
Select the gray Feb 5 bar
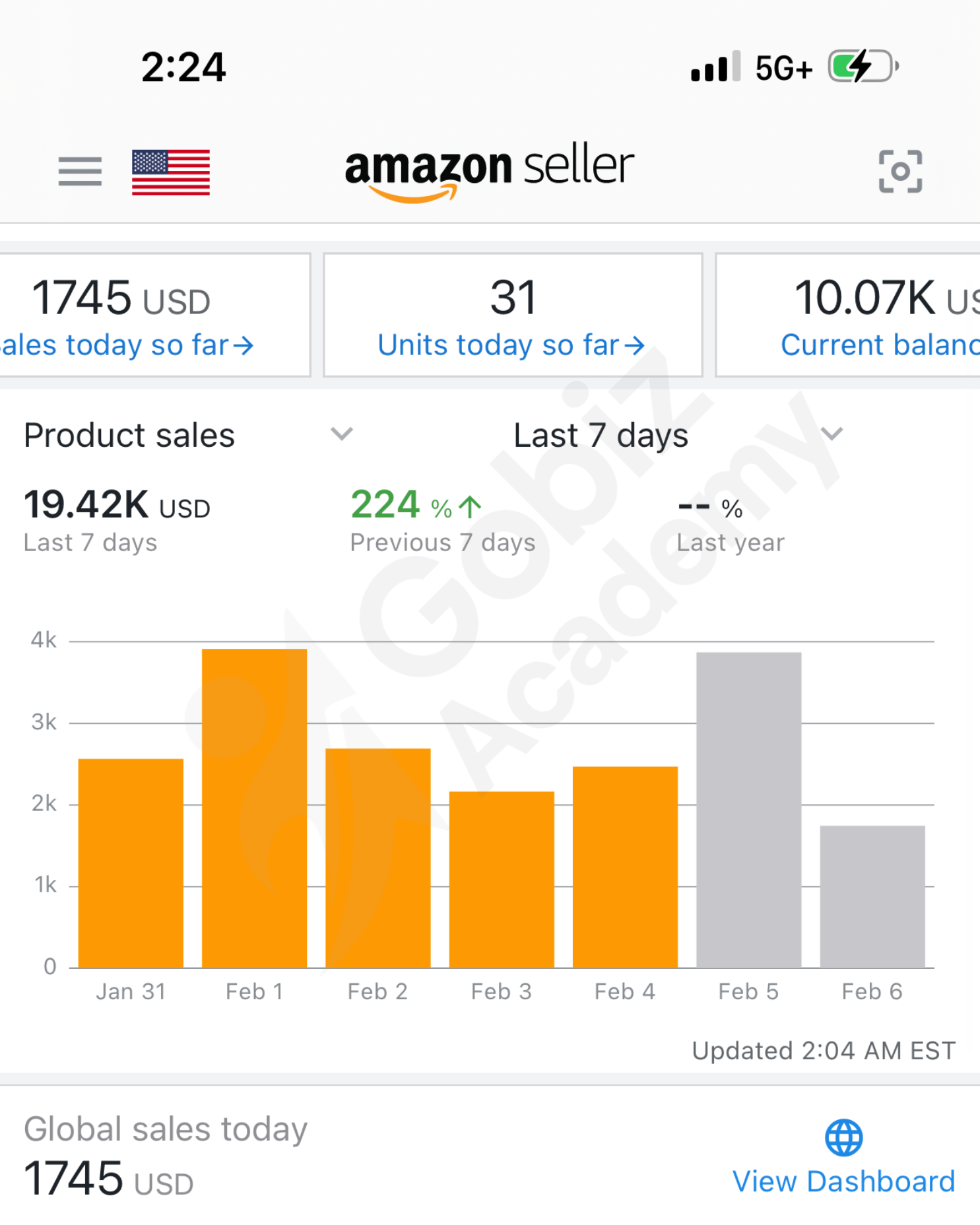coord(748,811)
